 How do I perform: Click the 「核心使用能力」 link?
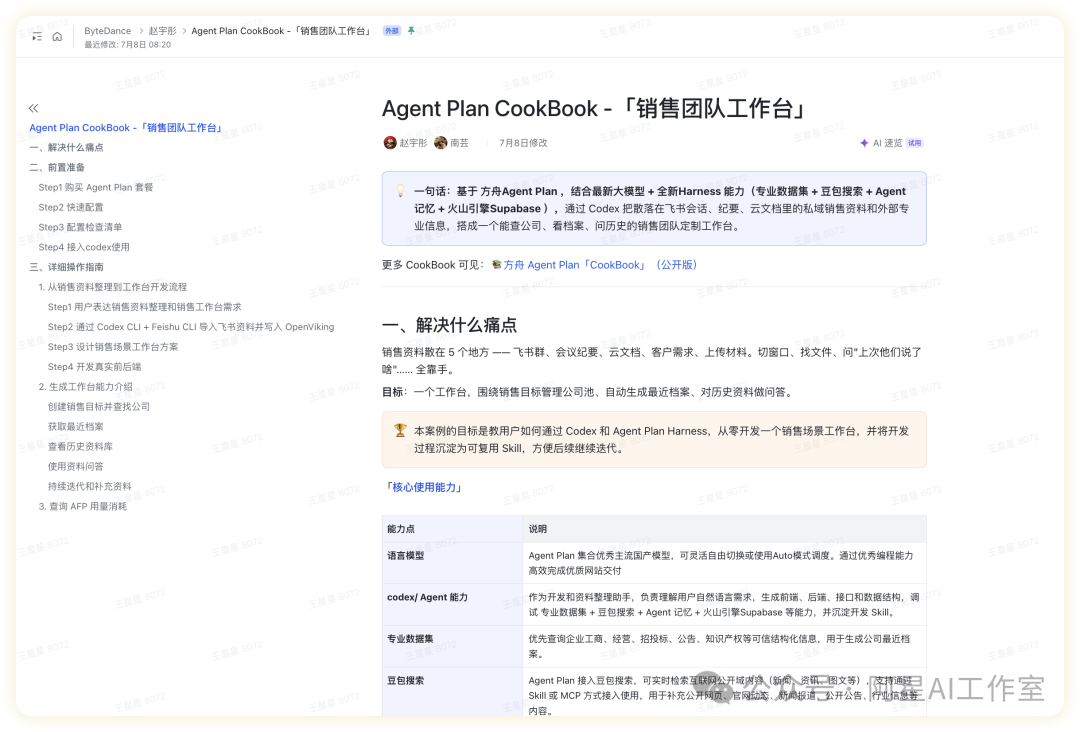(x=424, y=487)
